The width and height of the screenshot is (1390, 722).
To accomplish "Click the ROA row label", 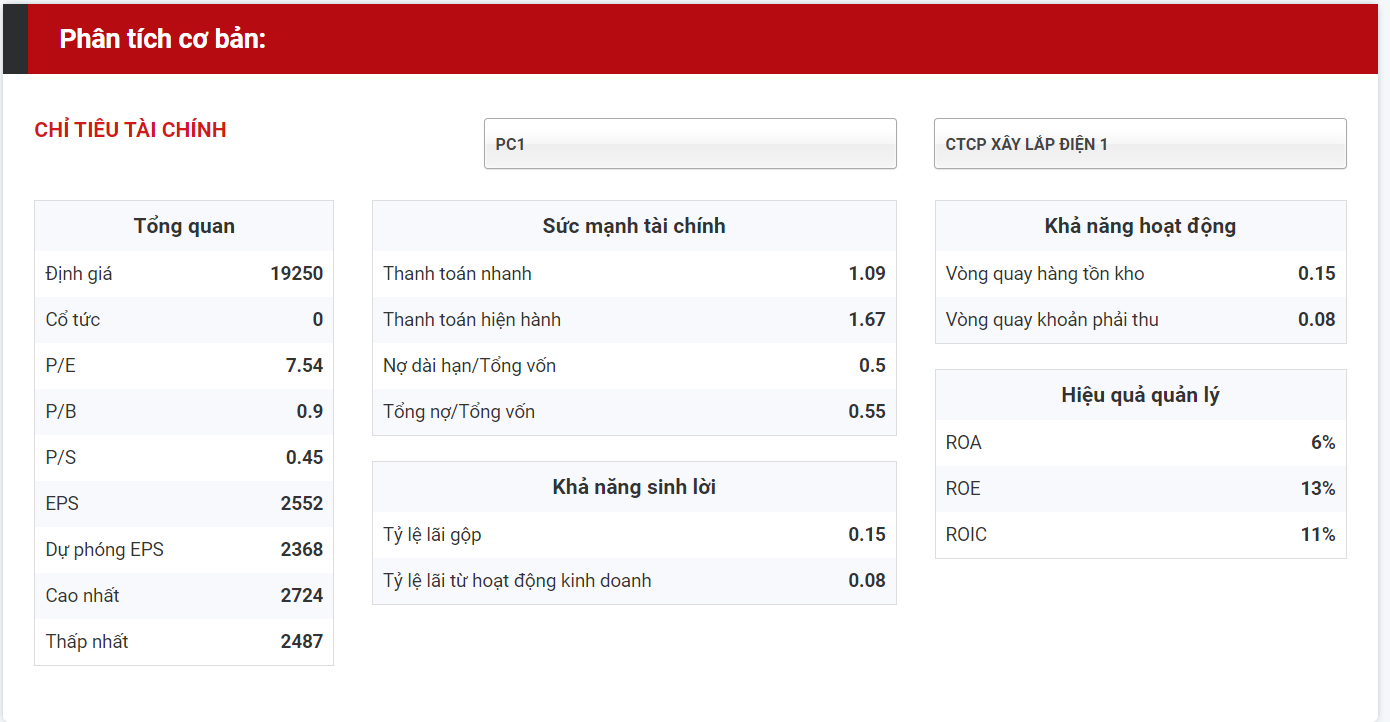I will 964,443.
